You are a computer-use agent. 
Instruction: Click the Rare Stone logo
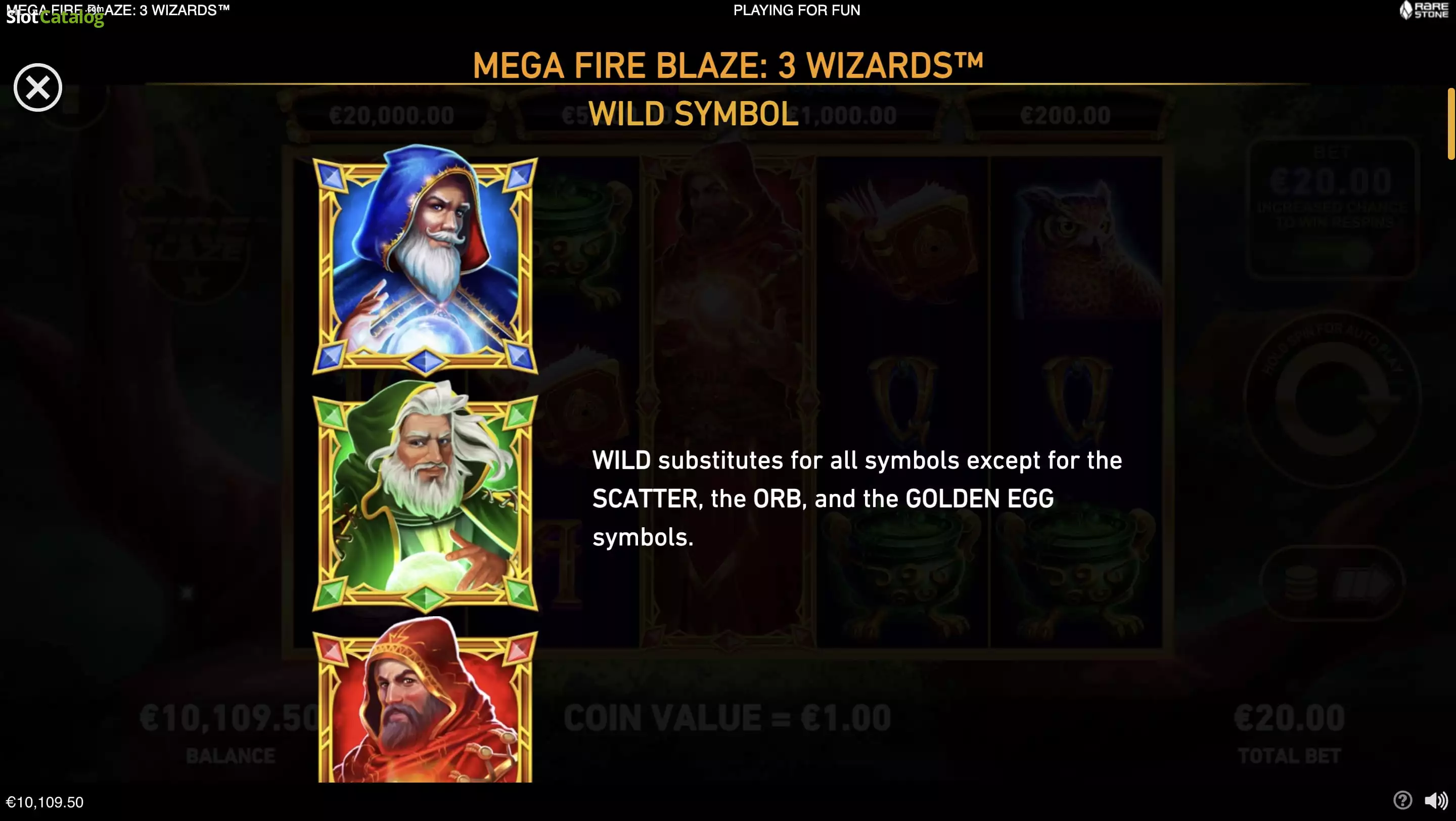click(1423, 10)
